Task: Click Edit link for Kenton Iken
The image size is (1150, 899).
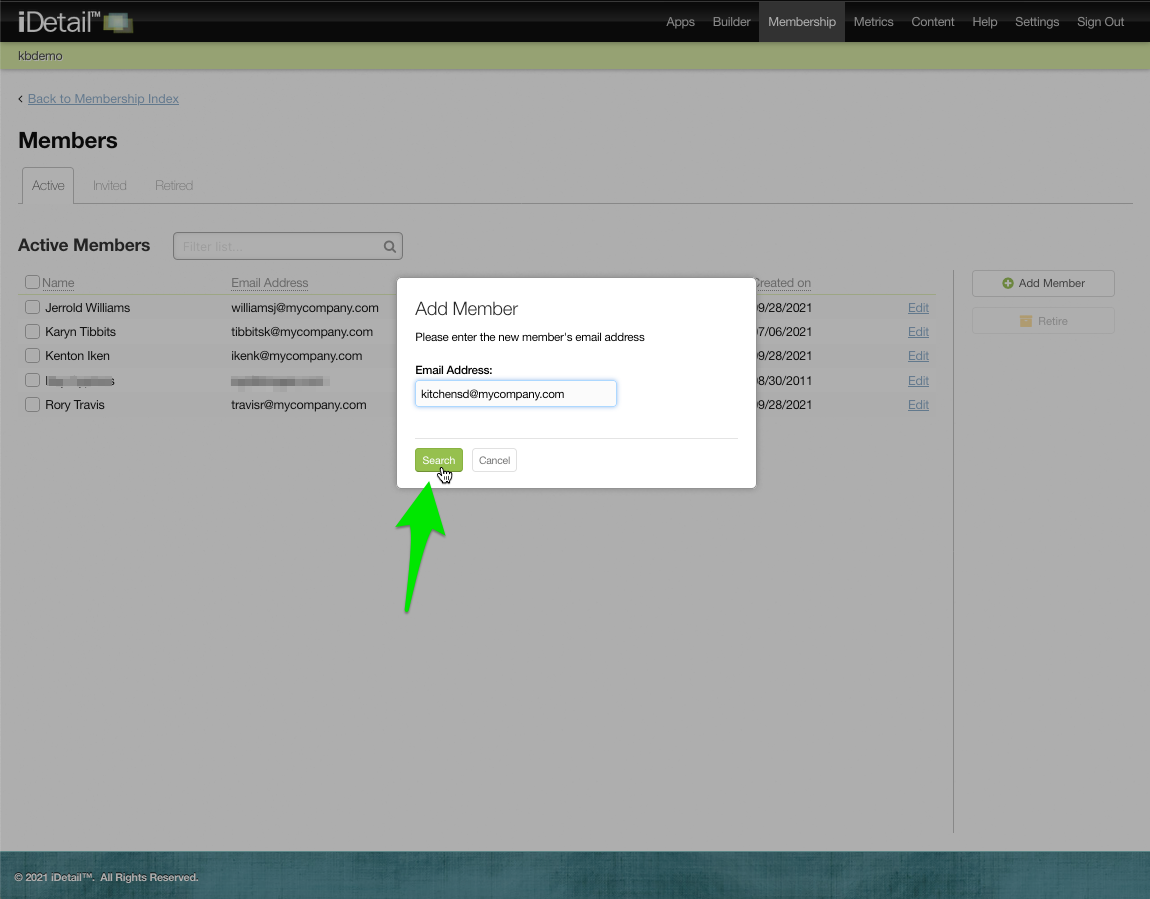Action: pyautogui.click(x=918, y=356)
